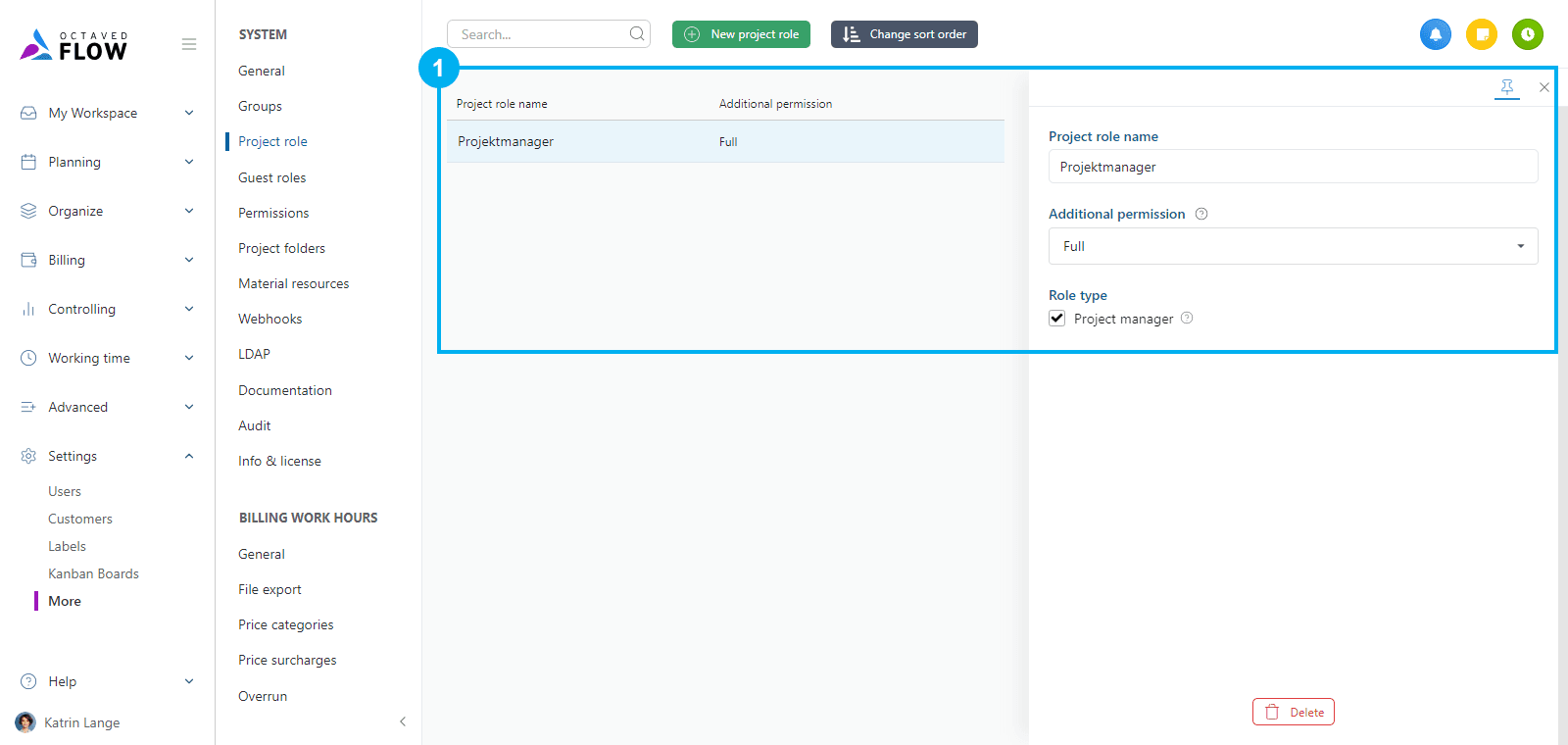Click the search magnifier icon
Image resolution: width=1568 pixels, height=745 pixels.
(637, 34)
